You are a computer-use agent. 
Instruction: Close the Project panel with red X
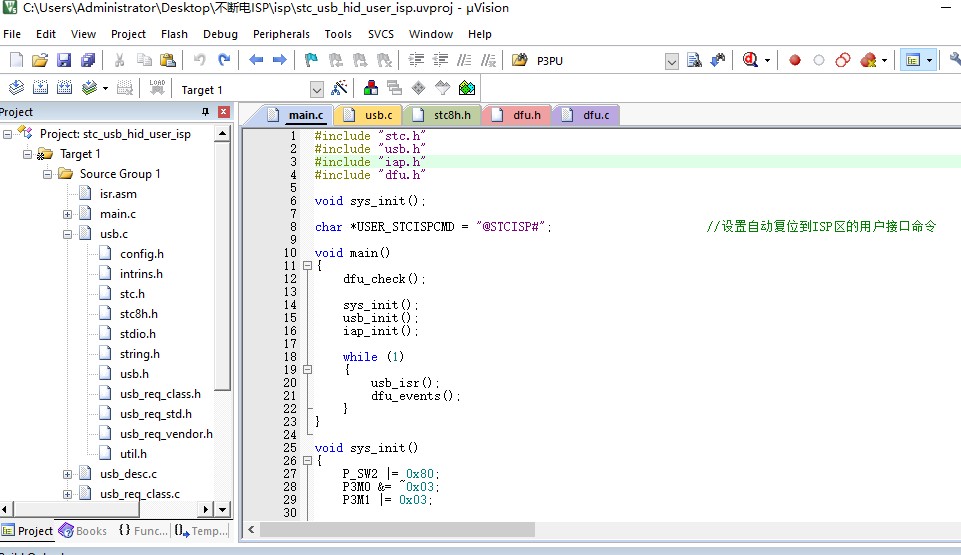[x=224, y=111]
